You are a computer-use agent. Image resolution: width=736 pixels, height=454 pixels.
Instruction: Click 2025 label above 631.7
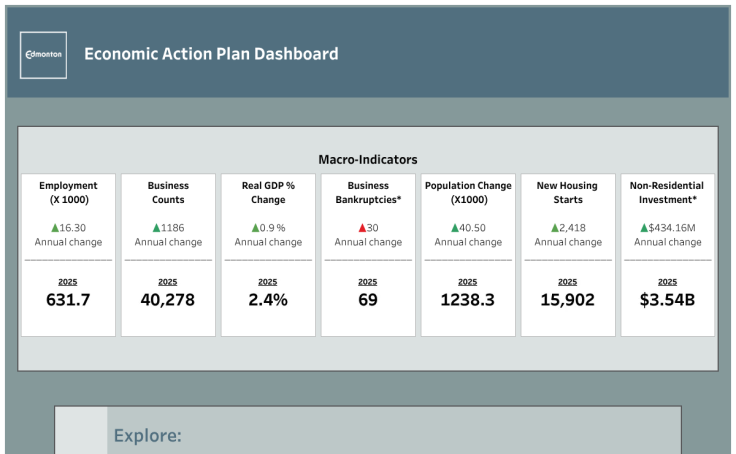click(x=68, y=282)
